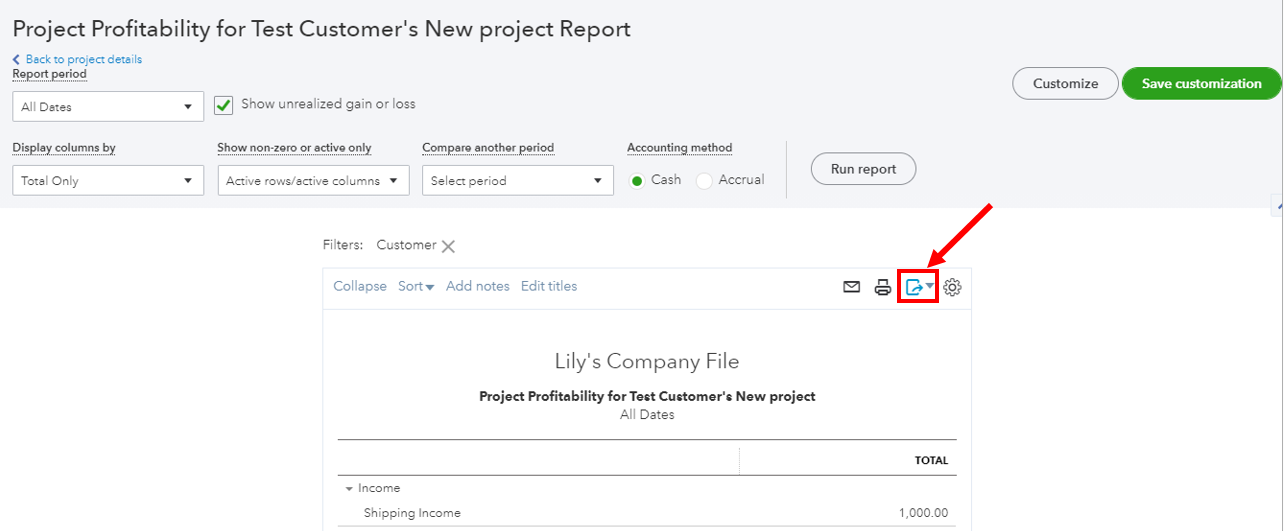Viewport: 1287px width, 531px height.
Task: Expand the Active rows/active columns dropdown
Action: (313, 181)
